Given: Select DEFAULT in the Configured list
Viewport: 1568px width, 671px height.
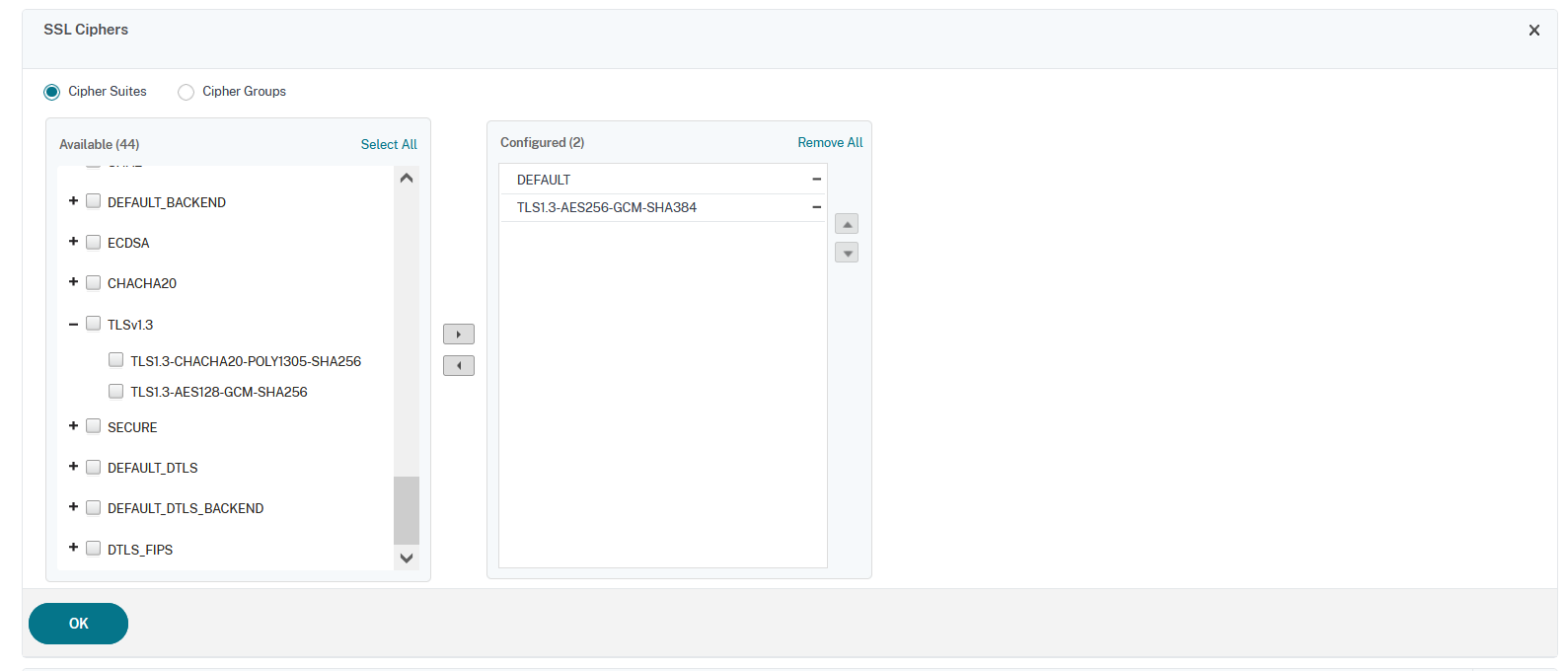Looking at the screenshot, I should 662,180.
